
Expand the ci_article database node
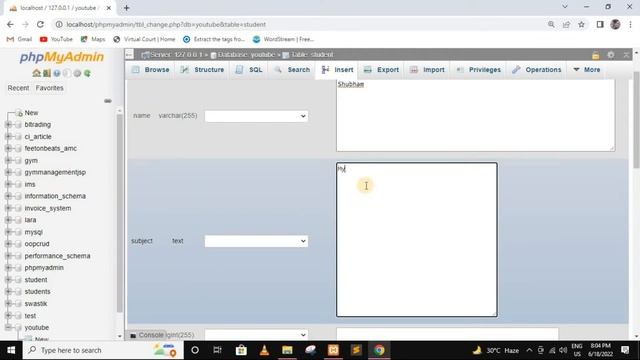[8, 136]
